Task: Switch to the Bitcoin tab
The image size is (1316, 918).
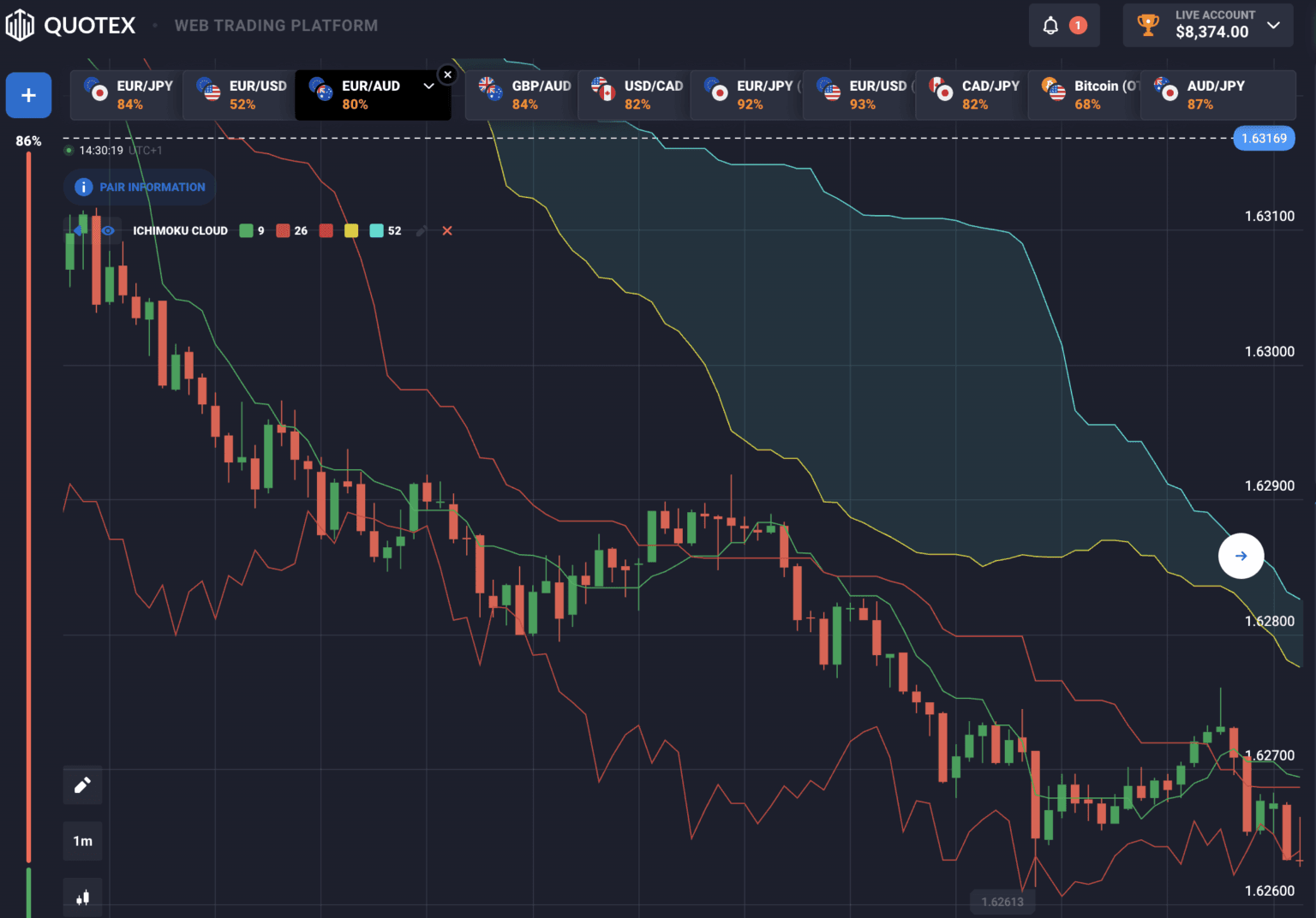Action: pos(1085,95)
